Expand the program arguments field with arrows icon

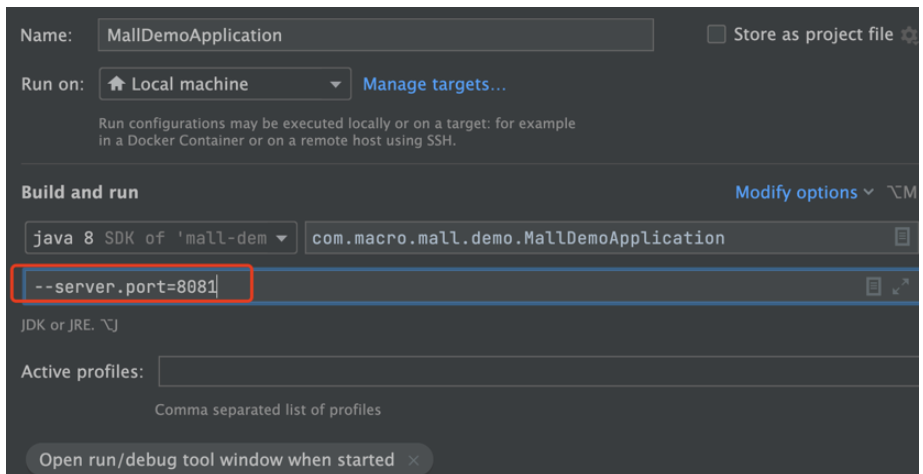click(x=902, y=287)
